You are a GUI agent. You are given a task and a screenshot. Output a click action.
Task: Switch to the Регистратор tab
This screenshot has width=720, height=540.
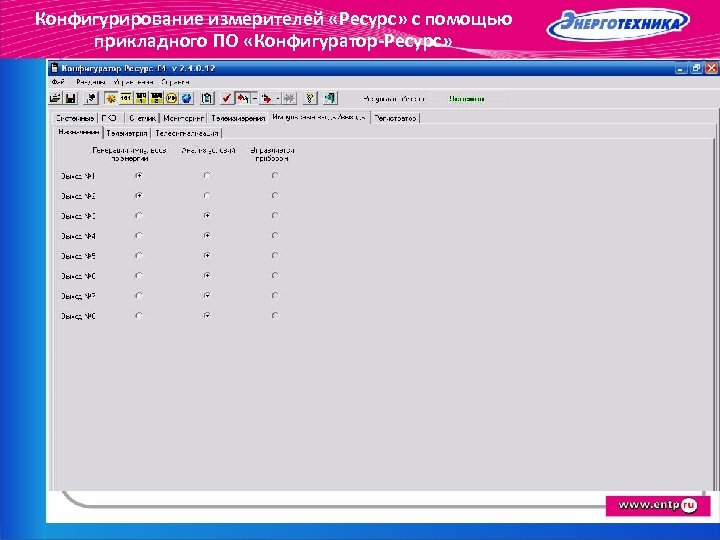395,118
